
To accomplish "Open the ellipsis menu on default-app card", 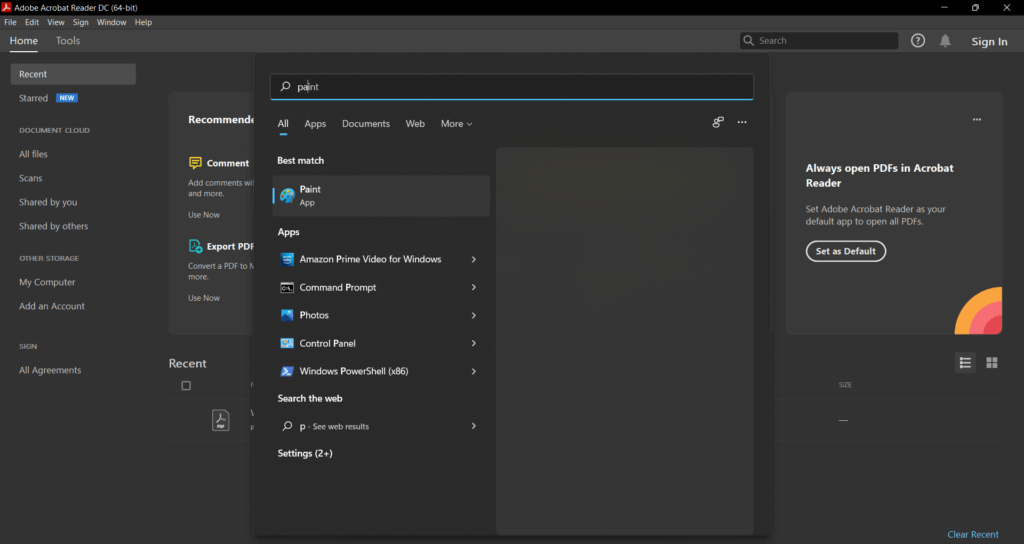I will 977,120.
